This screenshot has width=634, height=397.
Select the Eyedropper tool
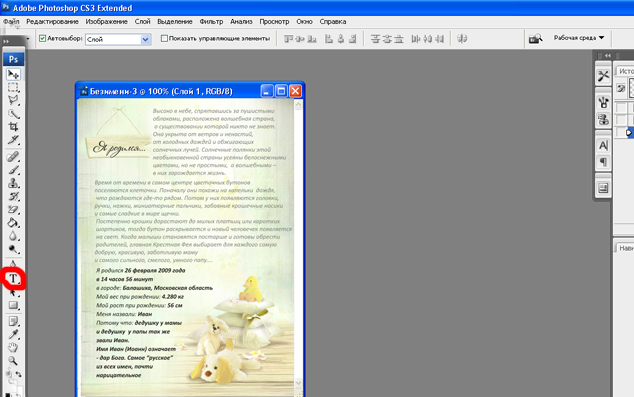[13, 334]
